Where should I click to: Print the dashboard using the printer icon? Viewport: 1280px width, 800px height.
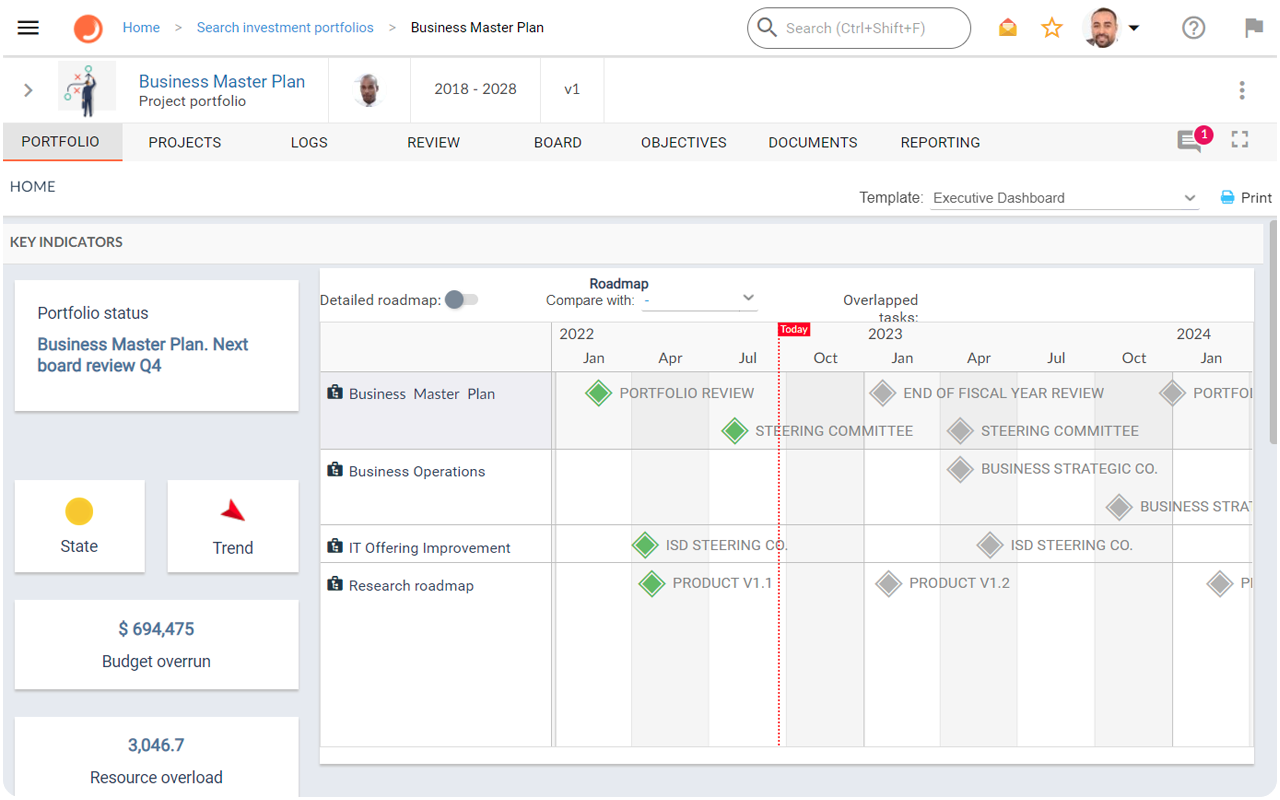click(x=1229, y=197)
